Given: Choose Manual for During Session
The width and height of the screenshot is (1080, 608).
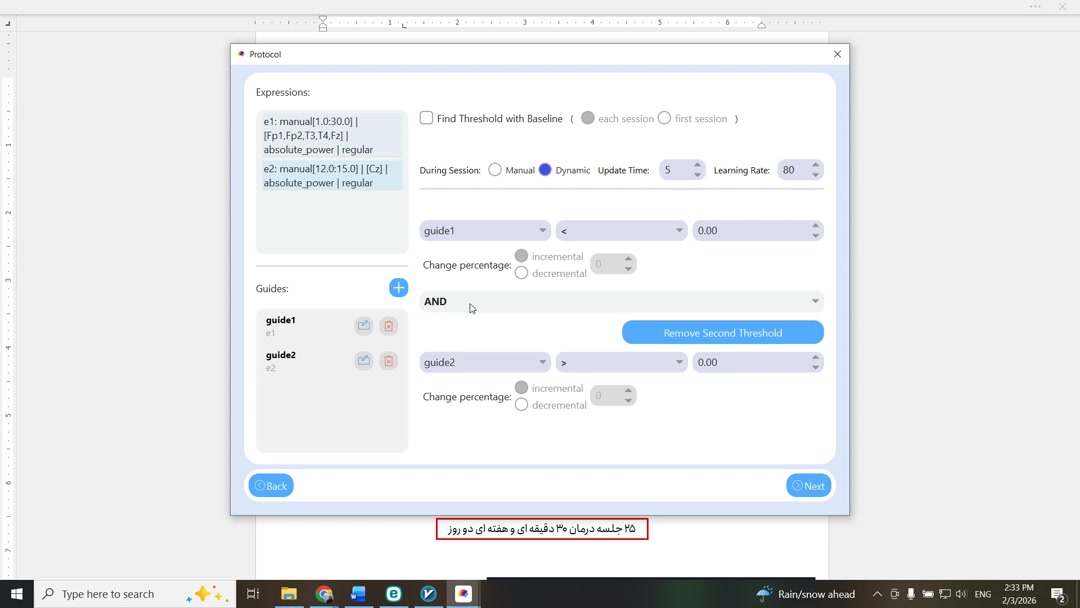Looking at the screenshot, I should click(495, 169).
